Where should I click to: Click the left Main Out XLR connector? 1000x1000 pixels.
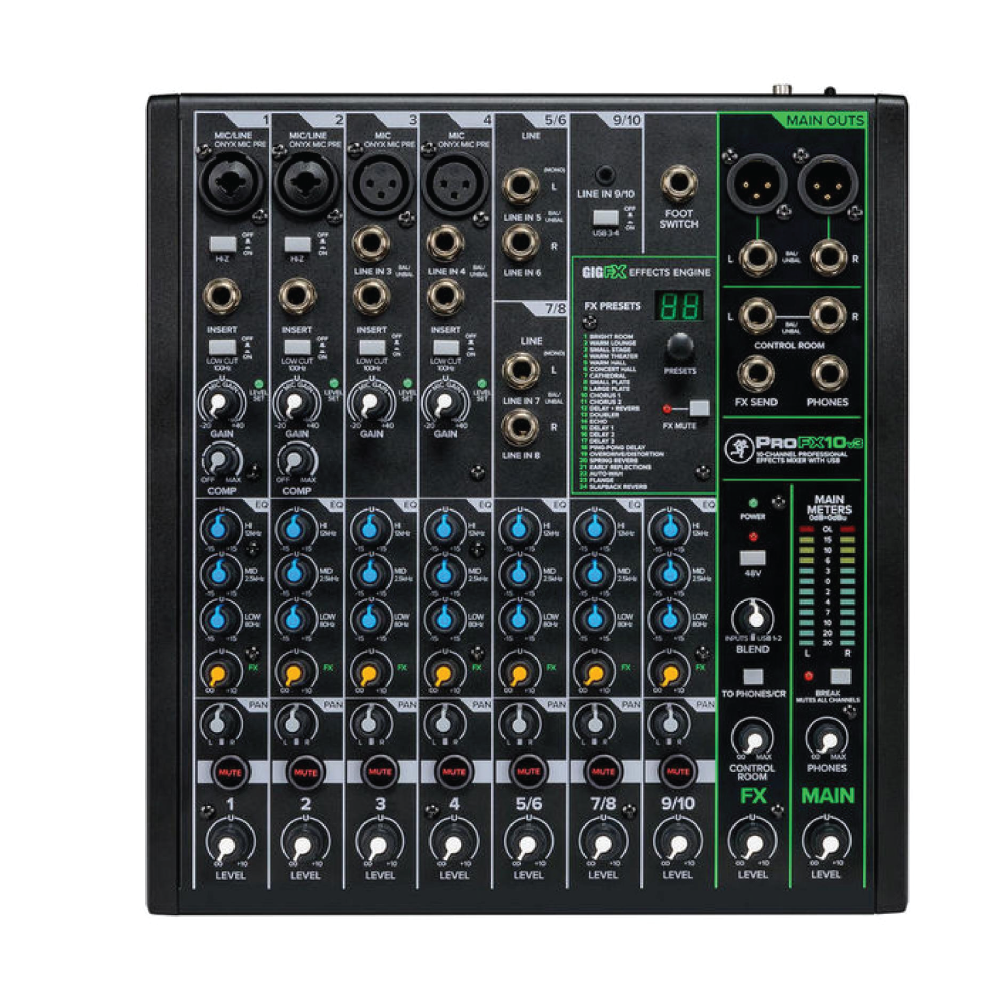[757, 182]
